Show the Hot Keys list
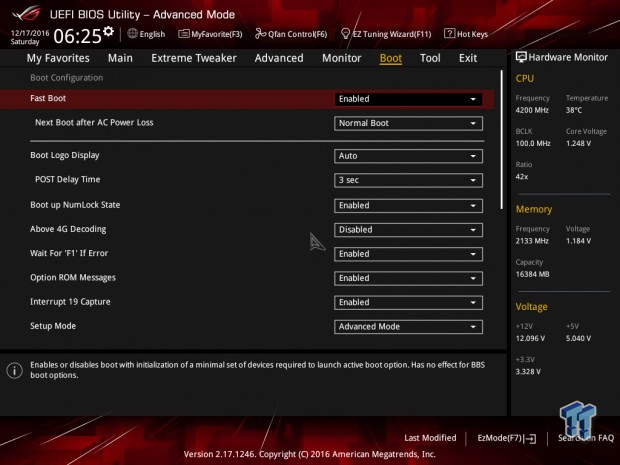The width and height of the screenshot is (620, 465). [x=466, y=34]
